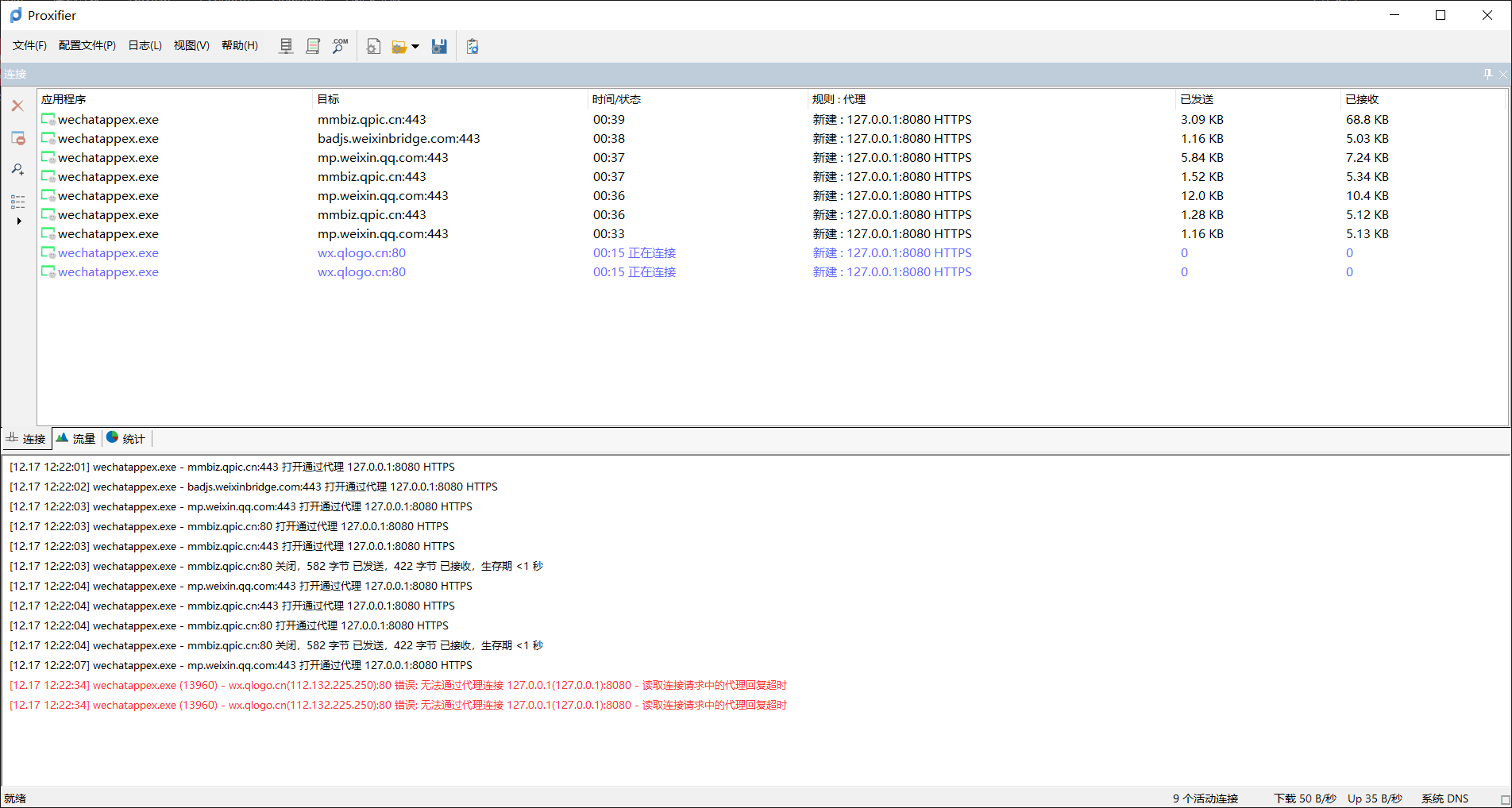The image size is (1512, 808).
Task: Click the 7.24 KB received value
Action: pos(1367,158)
